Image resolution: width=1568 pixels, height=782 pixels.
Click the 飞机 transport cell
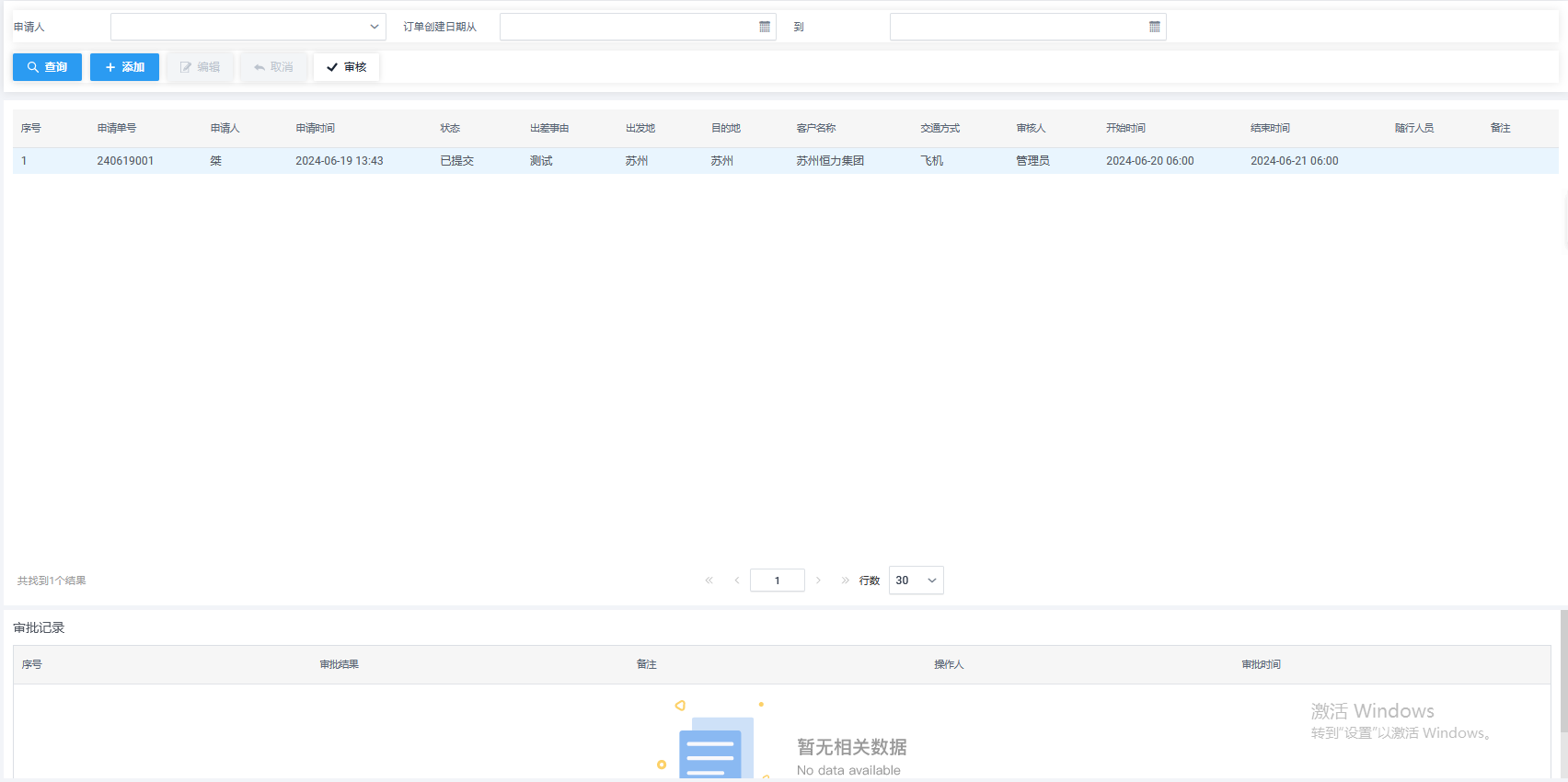point(932,161)
